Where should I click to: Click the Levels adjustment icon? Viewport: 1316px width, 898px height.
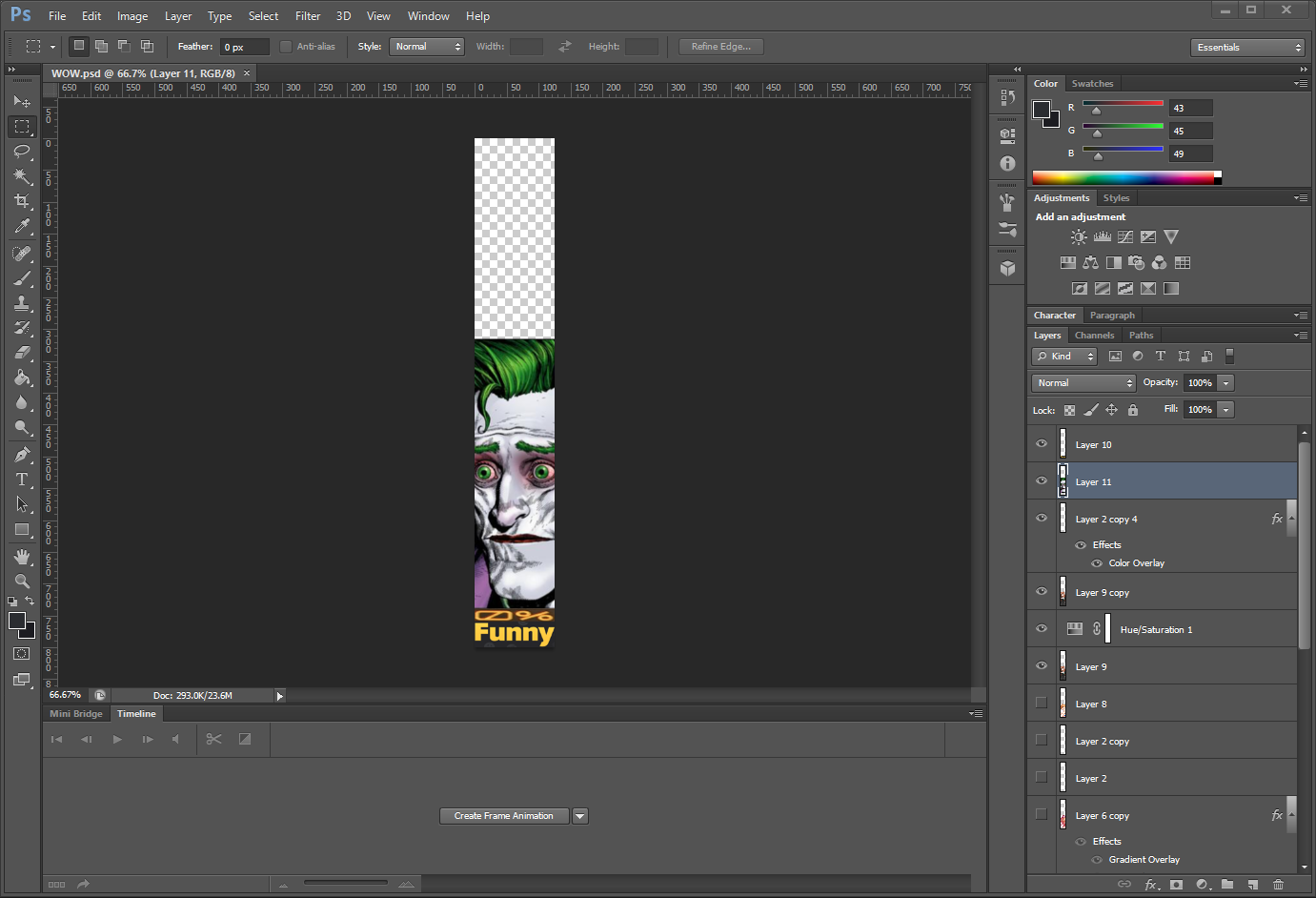click(1103, 237)
